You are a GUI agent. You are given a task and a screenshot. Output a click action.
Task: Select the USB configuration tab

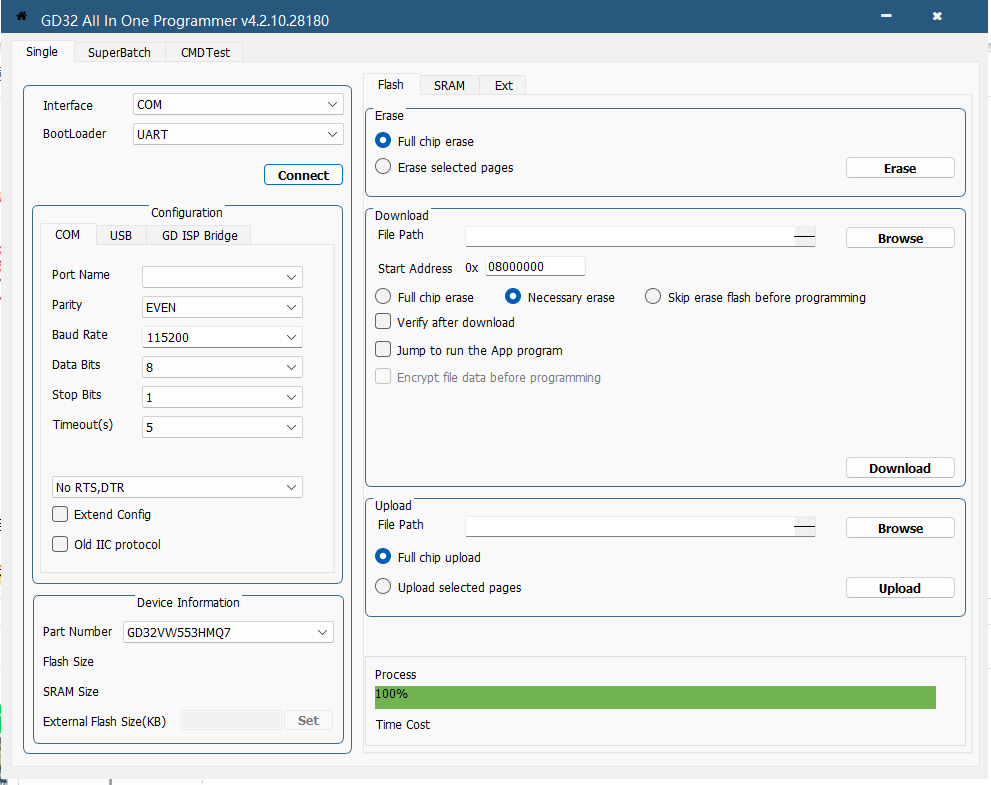[121, 235]
